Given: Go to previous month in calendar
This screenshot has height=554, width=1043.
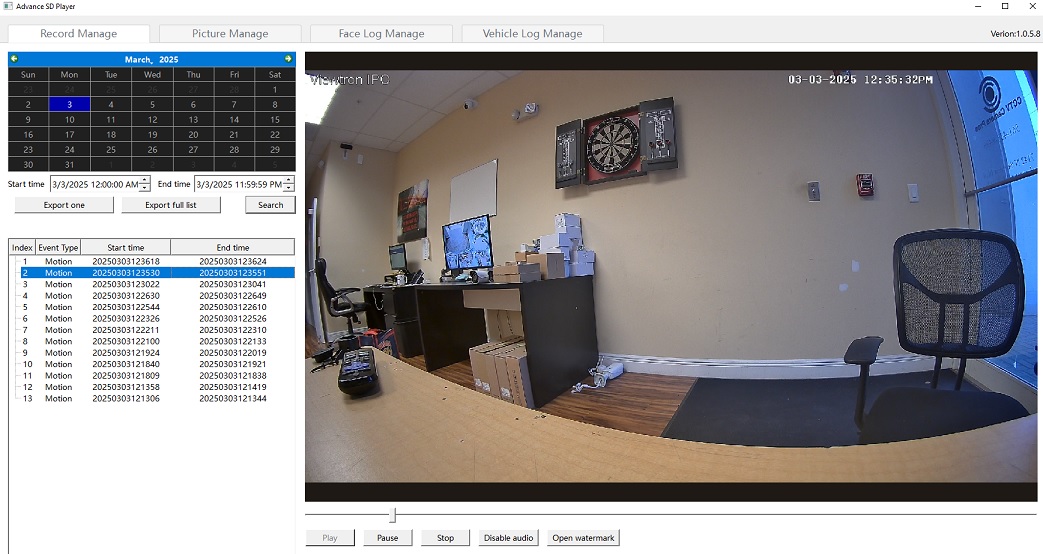Looking at the screenshot, I should [x=14, y=59].
